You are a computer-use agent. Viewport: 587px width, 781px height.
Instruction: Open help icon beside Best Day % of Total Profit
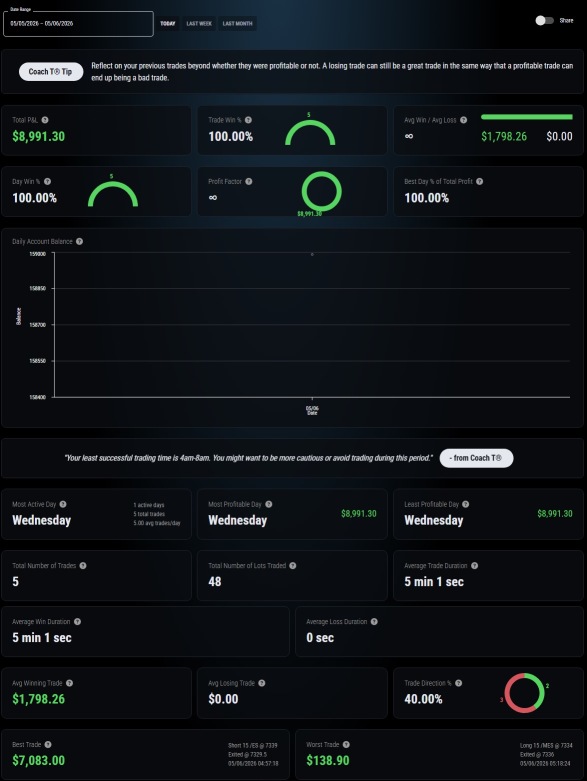pyautogui.click(x=479, y=182)
